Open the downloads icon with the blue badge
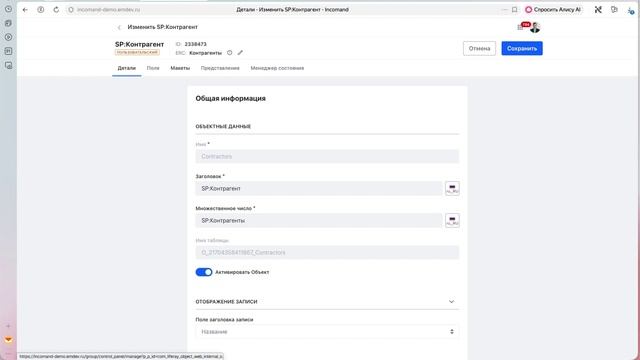The height and width of the screenshot is (360, 640). pyautogui.click(x=631, y=10)
